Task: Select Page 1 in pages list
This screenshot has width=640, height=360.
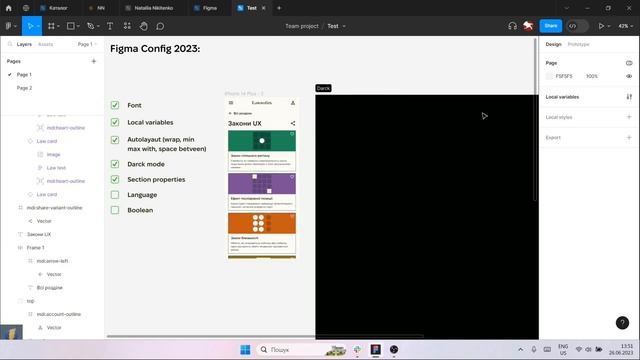Action: point(24,75)
